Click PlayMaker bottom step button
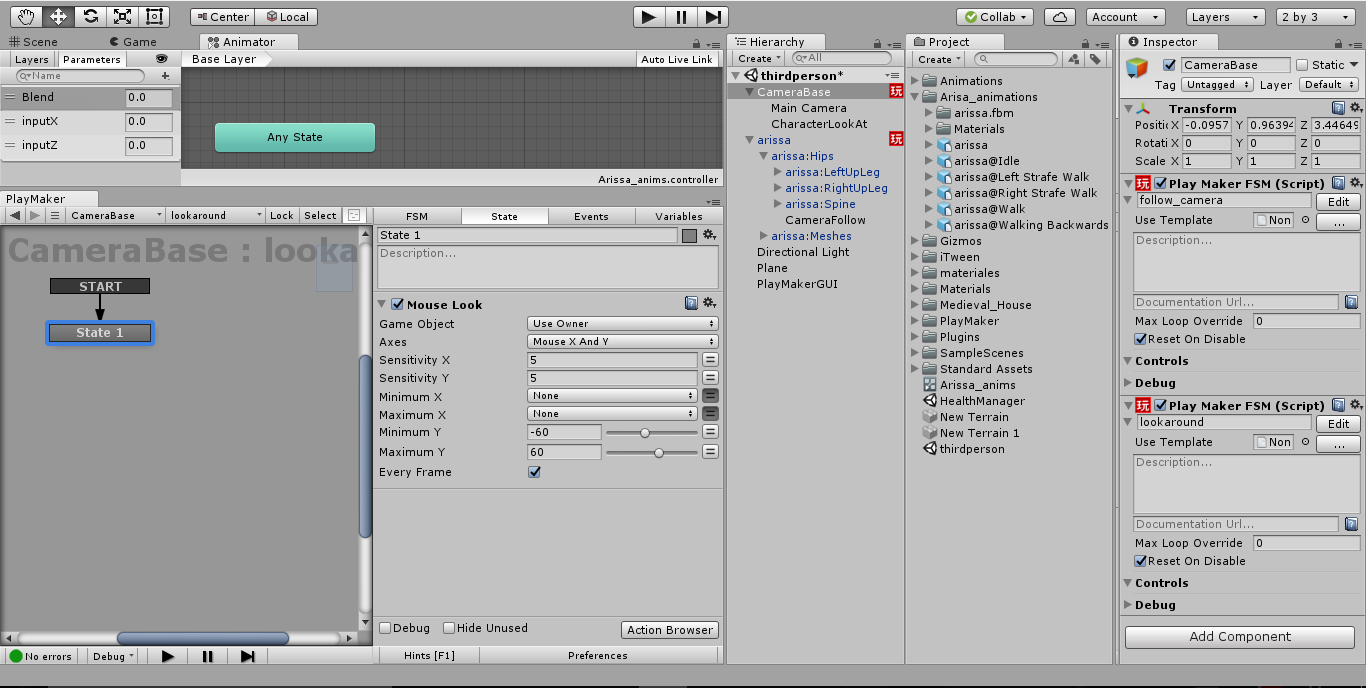 click(248, 656)
